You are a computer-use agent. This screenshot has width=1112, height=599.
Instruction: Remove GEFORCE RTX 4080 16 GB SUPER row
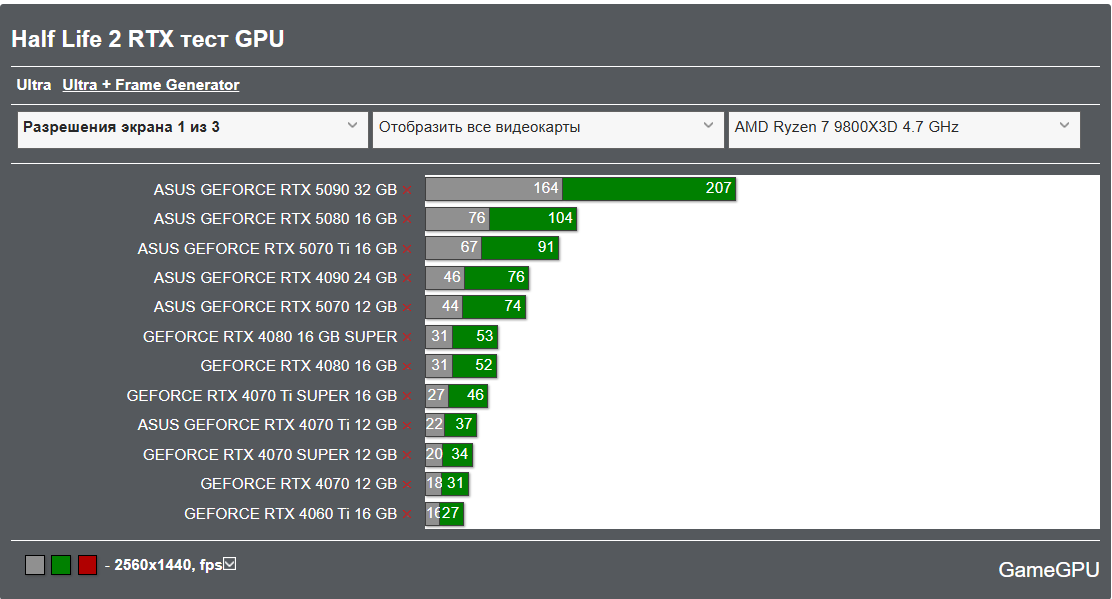[x=407, y=337]
